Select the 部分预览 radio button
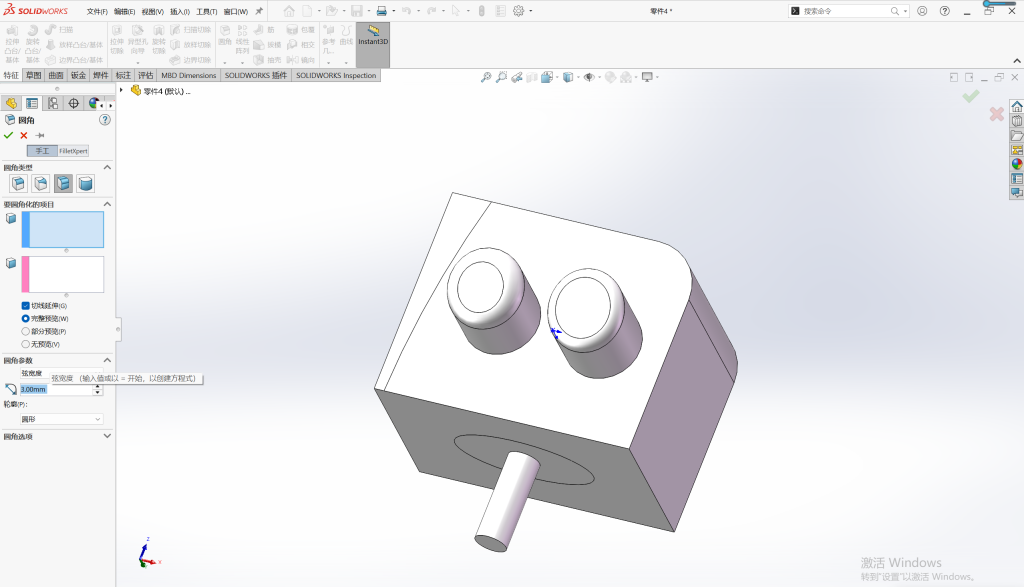Viewport: 1024px width, 587px height. (x=25, y=332)
